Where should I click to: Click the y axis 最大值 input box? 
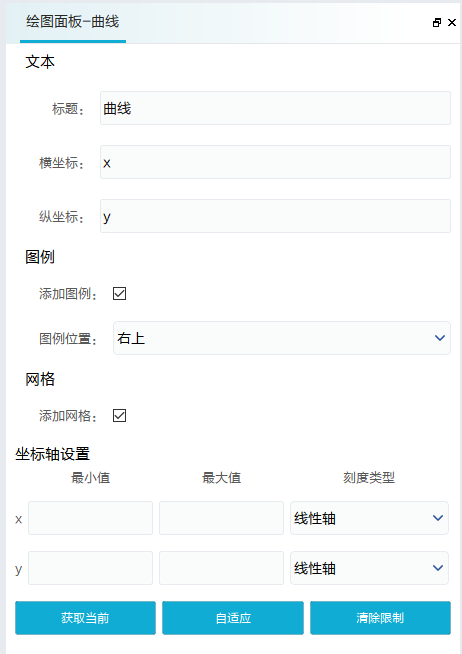click(x=221, y=568)
